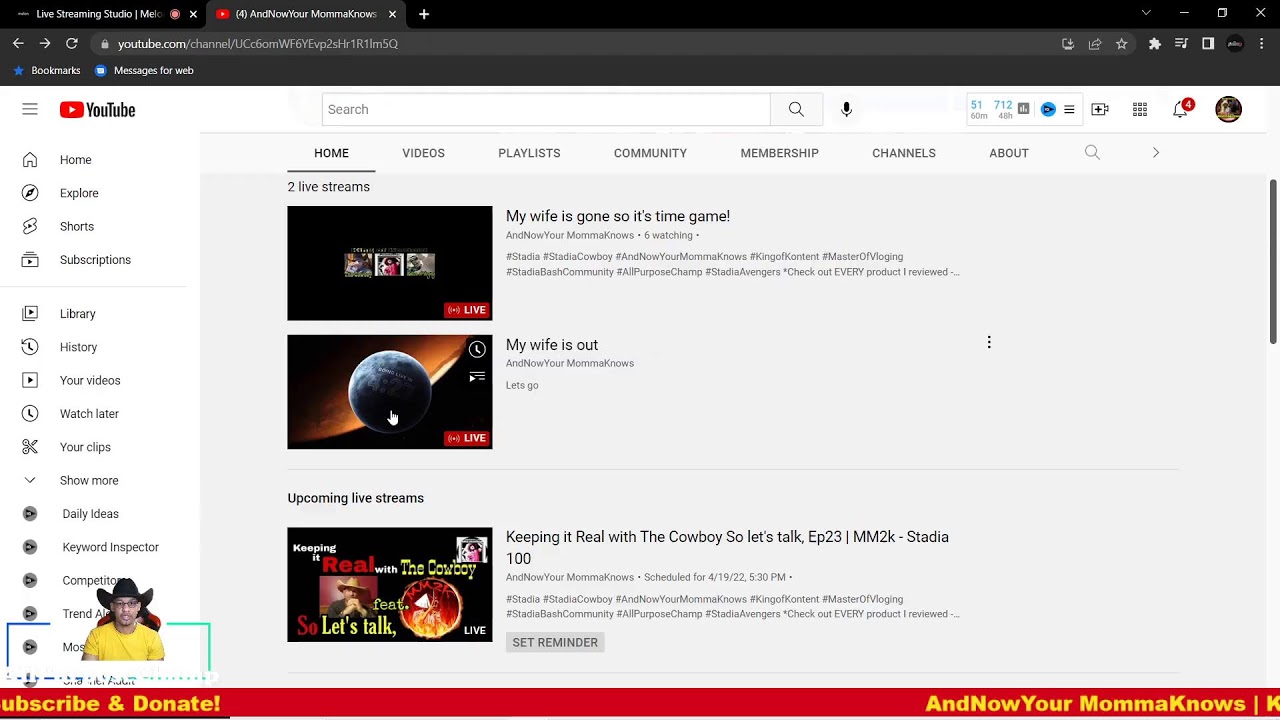Click the YouTube search input field
Viewport: 1280px width, 720px height.
[x=546, y=109]
